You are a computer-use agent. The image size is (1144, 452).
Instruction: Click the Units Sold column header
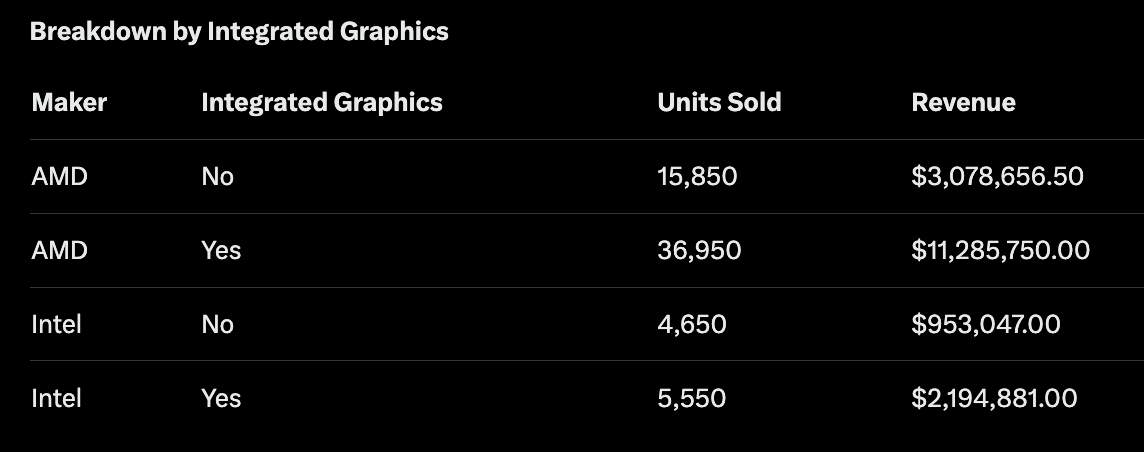point(719,102)
